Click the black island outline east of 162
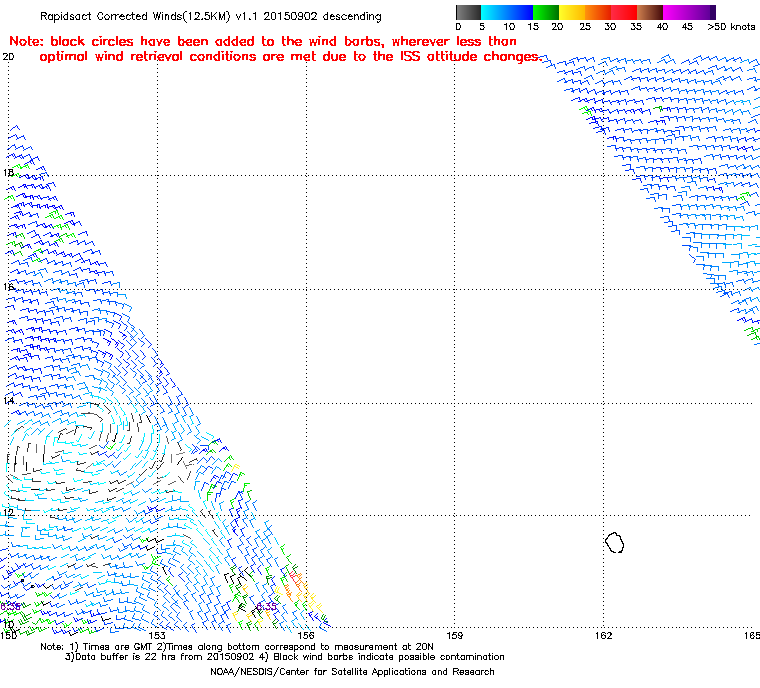Image resolution: width=760 pixels, height=688 pixels. tap(615, 543)
